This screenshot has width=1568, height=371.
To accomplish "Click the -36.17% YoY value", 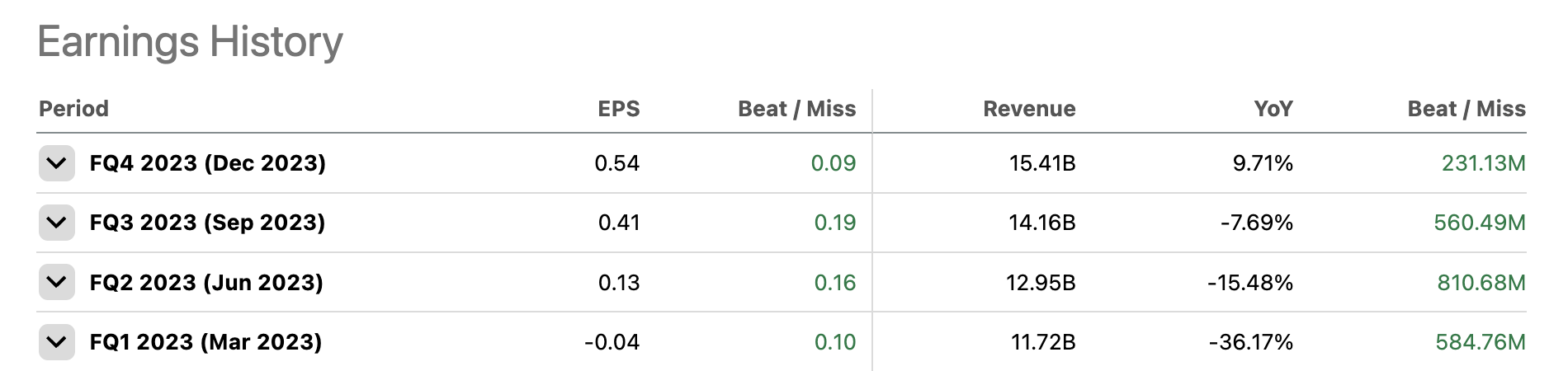I will pos(1250,342).
